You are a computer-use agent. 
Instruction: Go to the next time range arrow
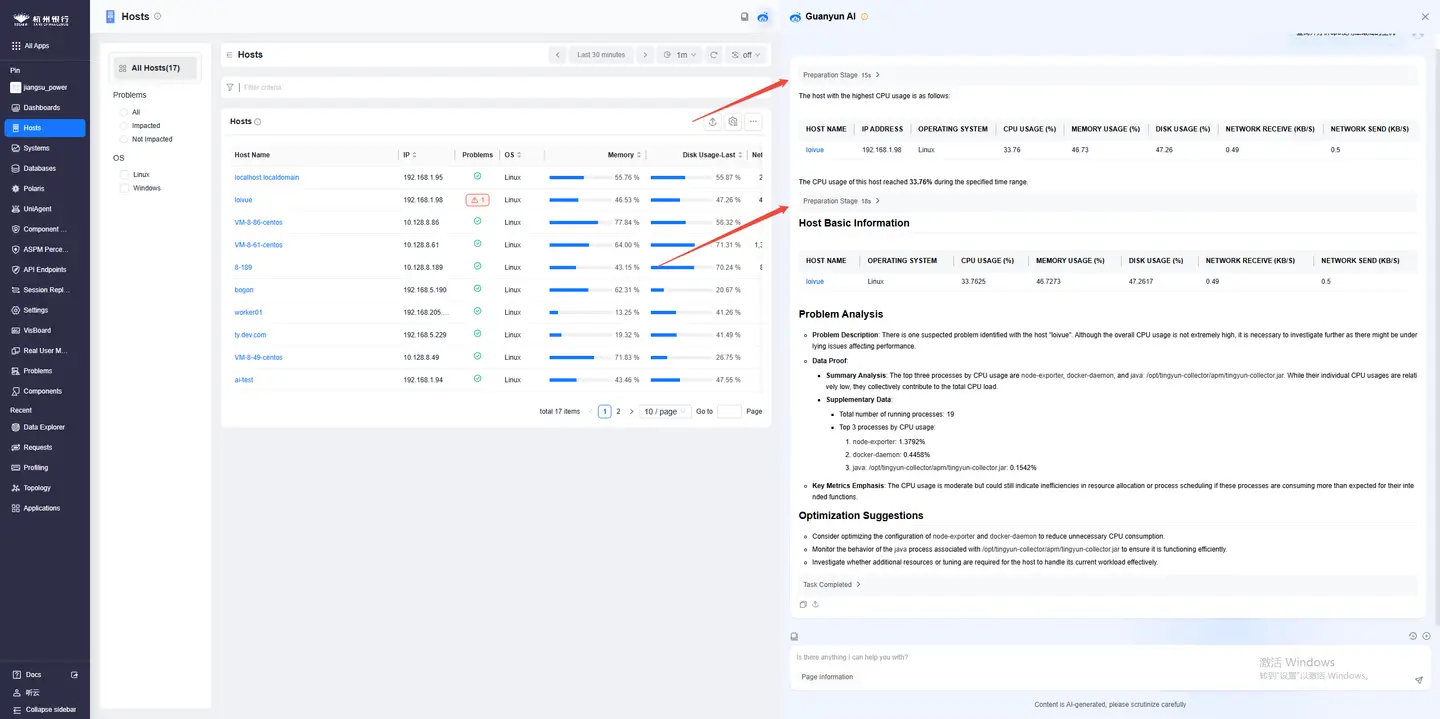tap(645, 55)
